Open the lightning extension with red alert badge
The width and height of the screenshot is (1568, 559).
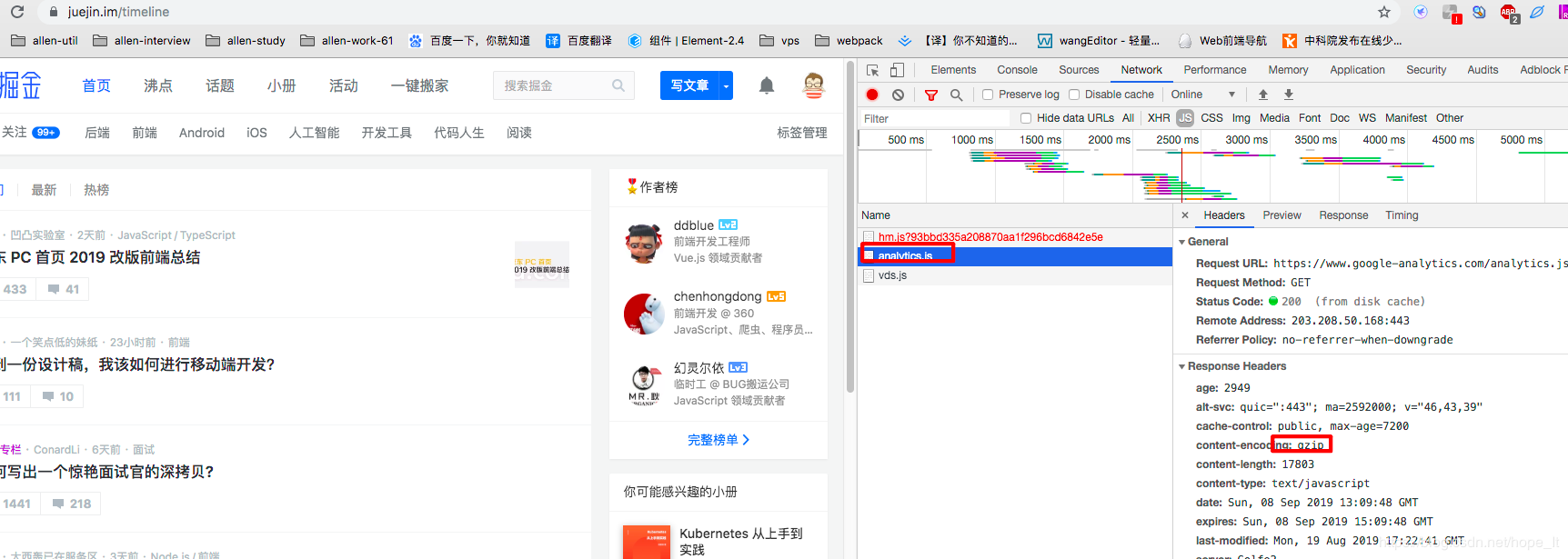pos(1451,13)
